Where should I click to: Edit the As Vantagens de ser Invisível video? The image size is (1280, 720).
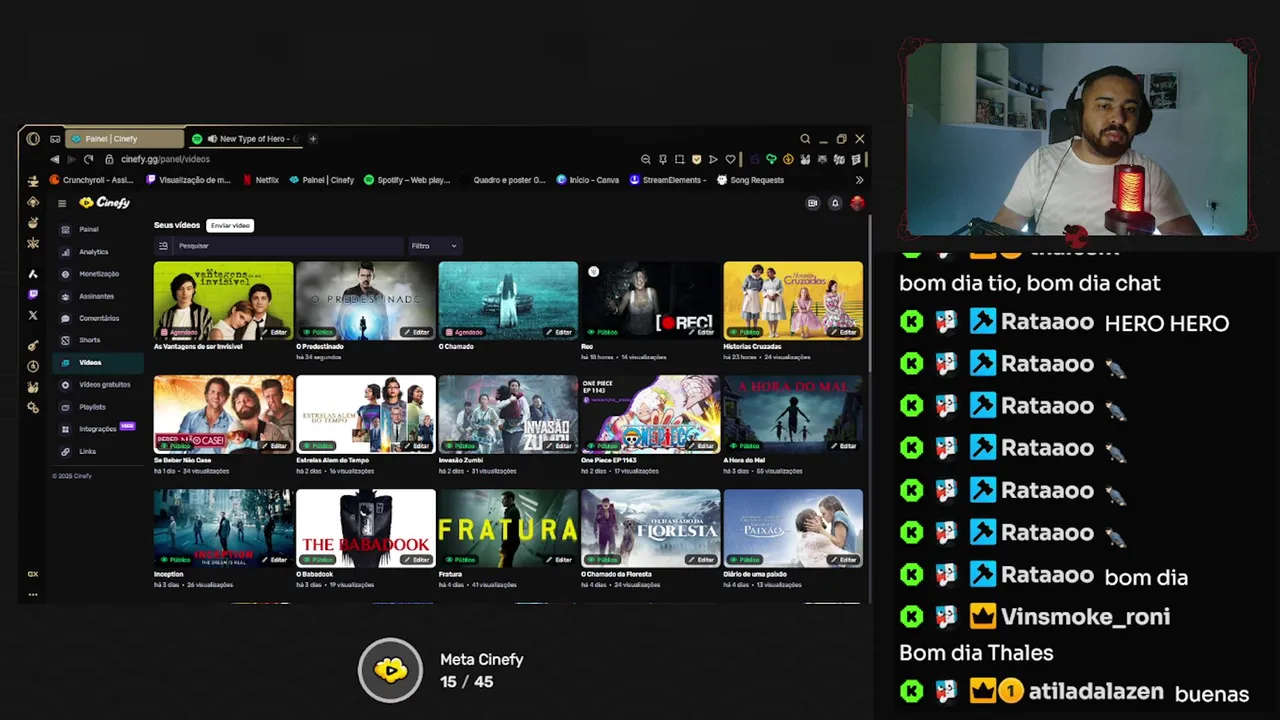tap(274, 332)
